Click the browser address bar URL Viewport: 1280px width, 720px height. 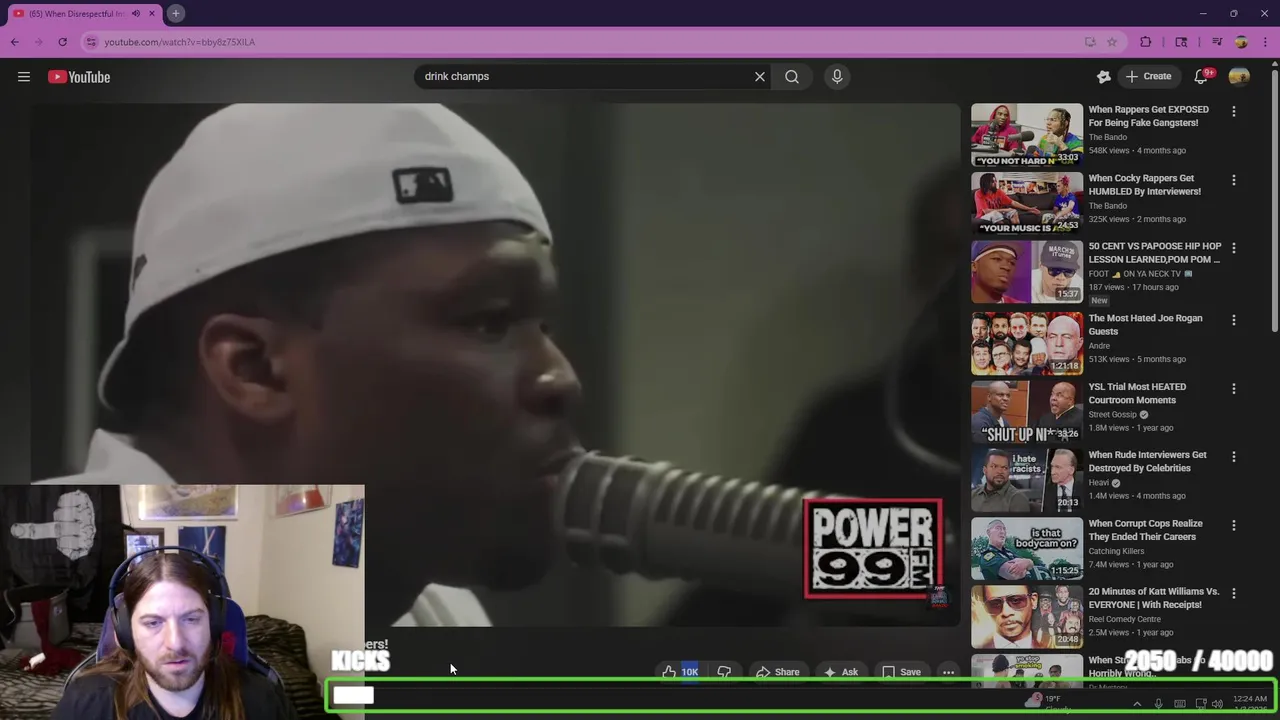[x=180, y=42]
